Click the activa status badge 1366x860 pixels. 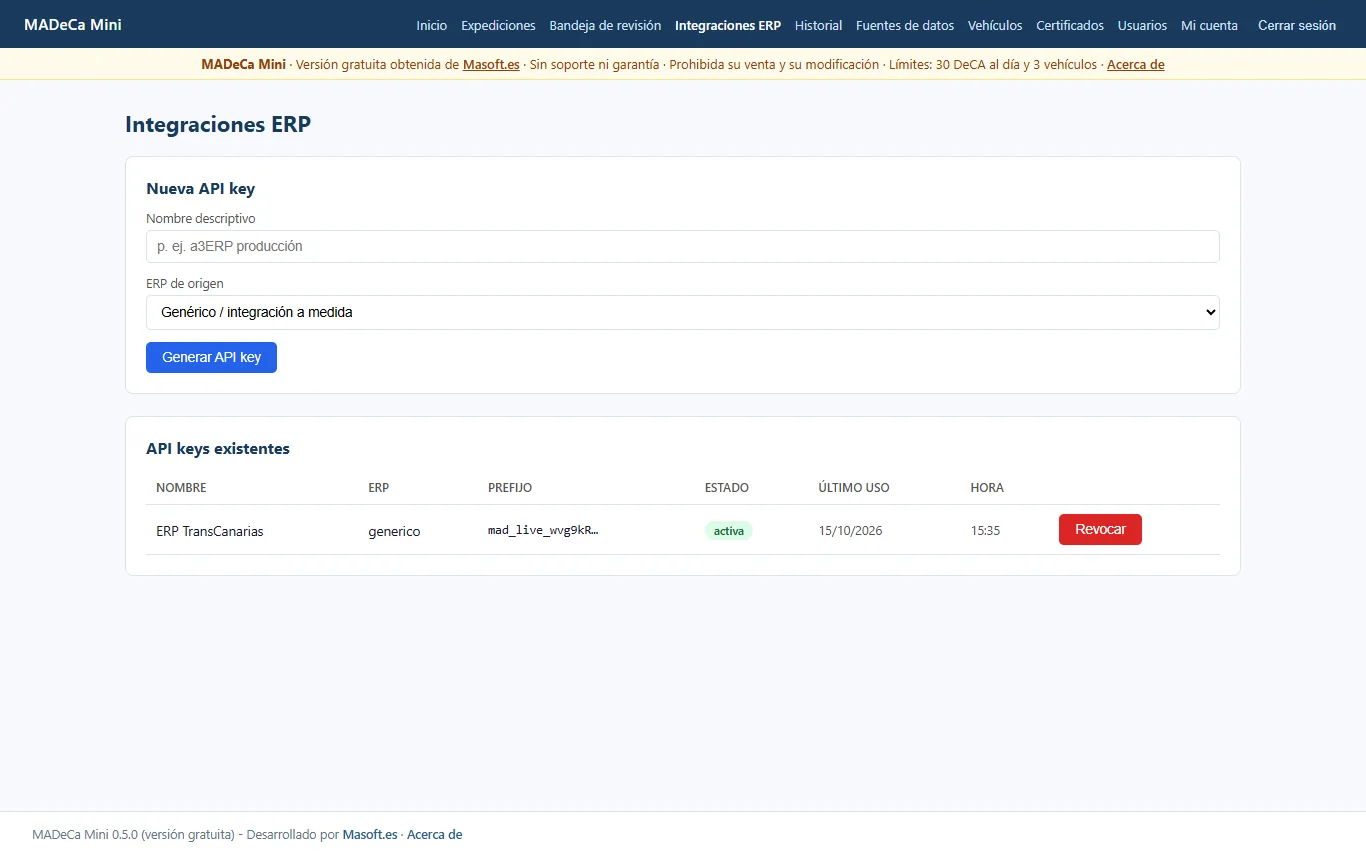tap(729, 531)
